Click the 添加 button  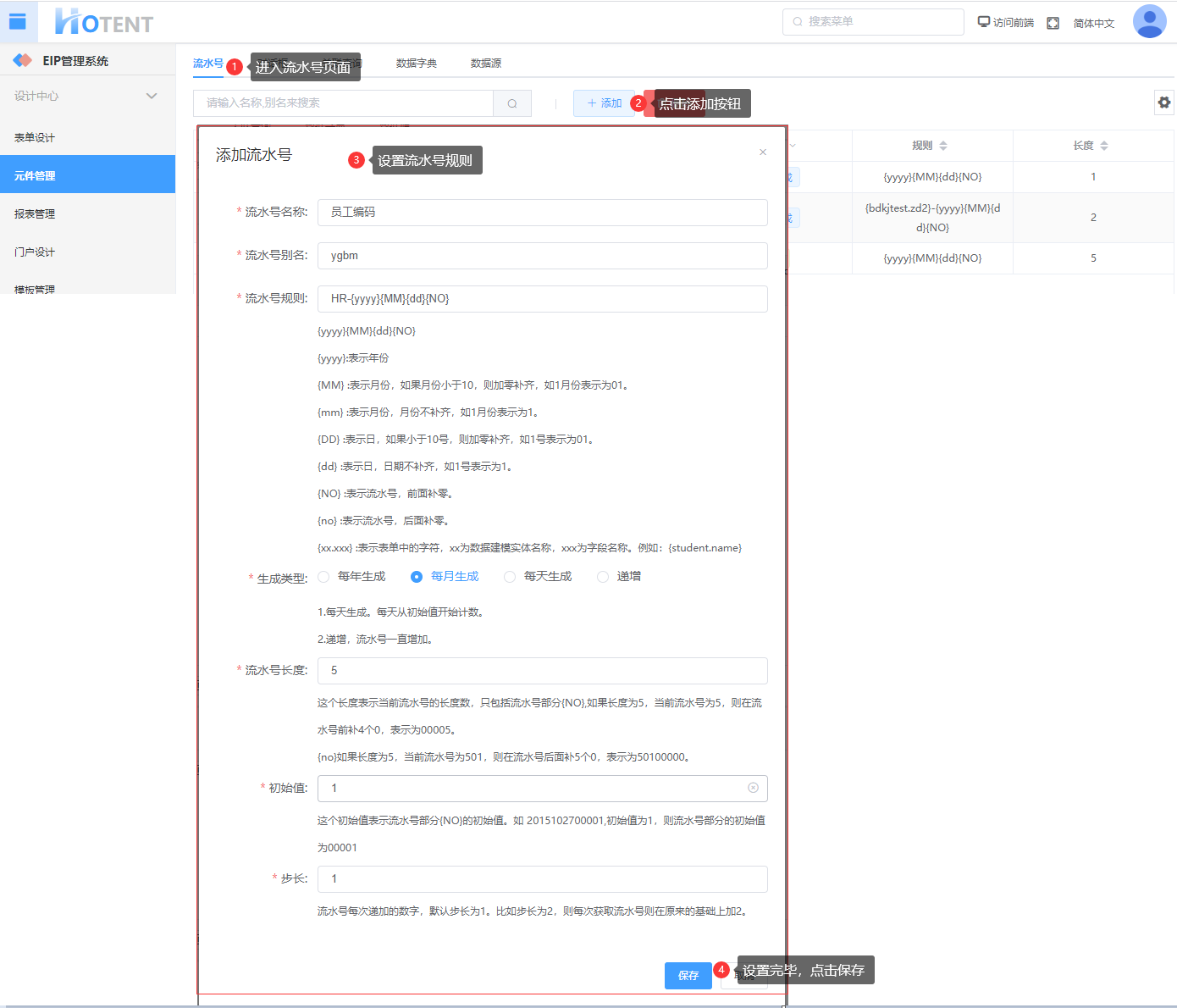pyautogui.click(x=604, y=103)
